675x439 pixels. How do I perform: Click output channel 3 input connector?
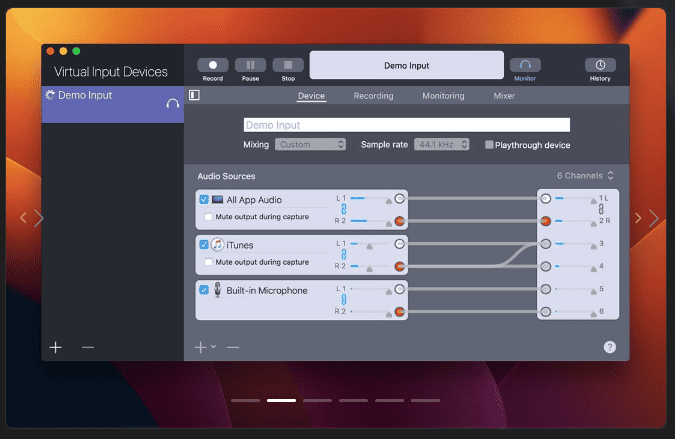pyautogui.click(x=545, y=244)
